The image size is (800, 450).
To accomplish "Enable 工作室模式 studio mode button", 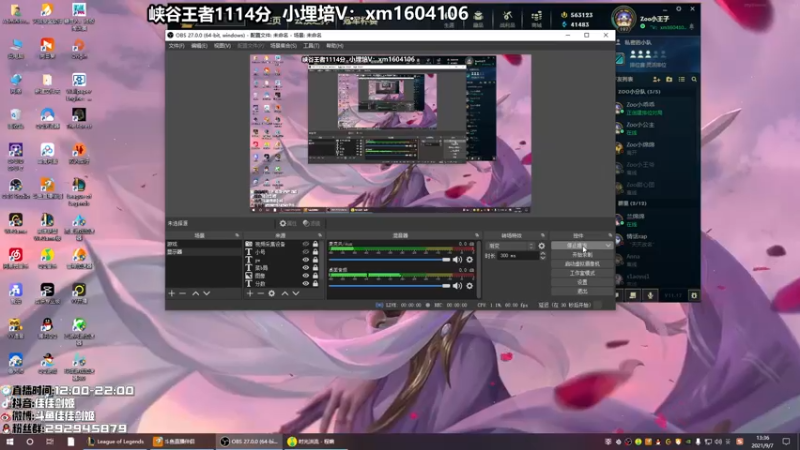I will [x=582, y=273].
